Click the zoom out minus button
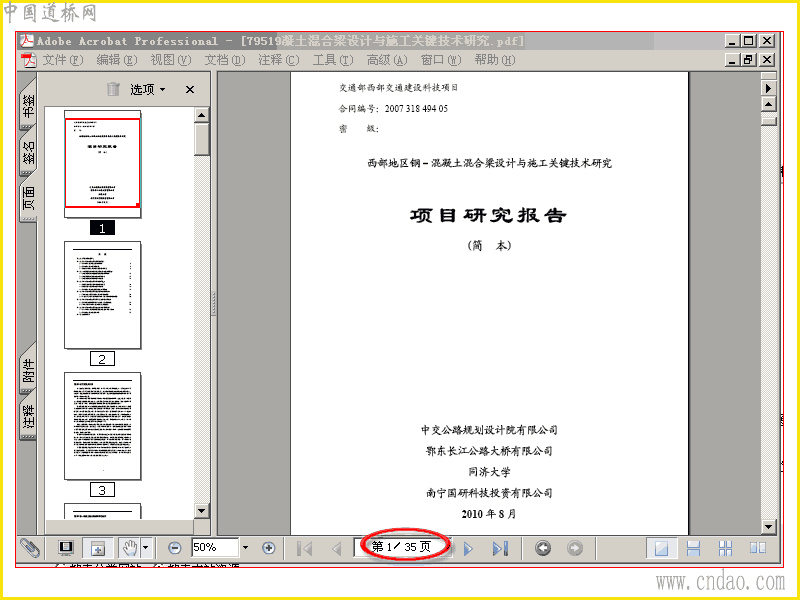This screenshot has width=800, height=600. [x=174, y=548]
